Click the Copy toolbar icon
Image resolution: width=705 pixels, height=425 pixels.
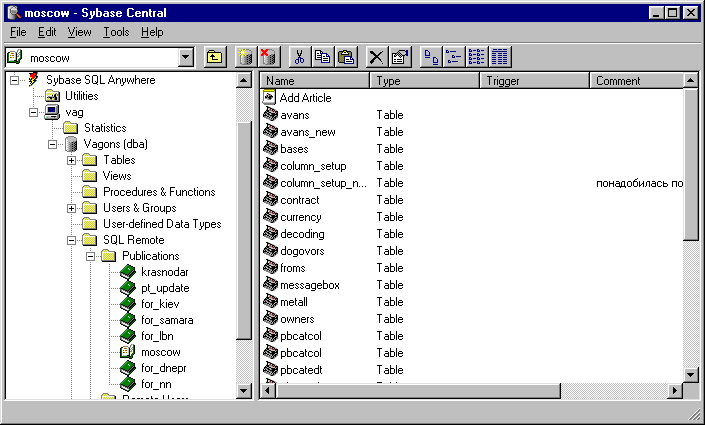[x=322, y=57]
